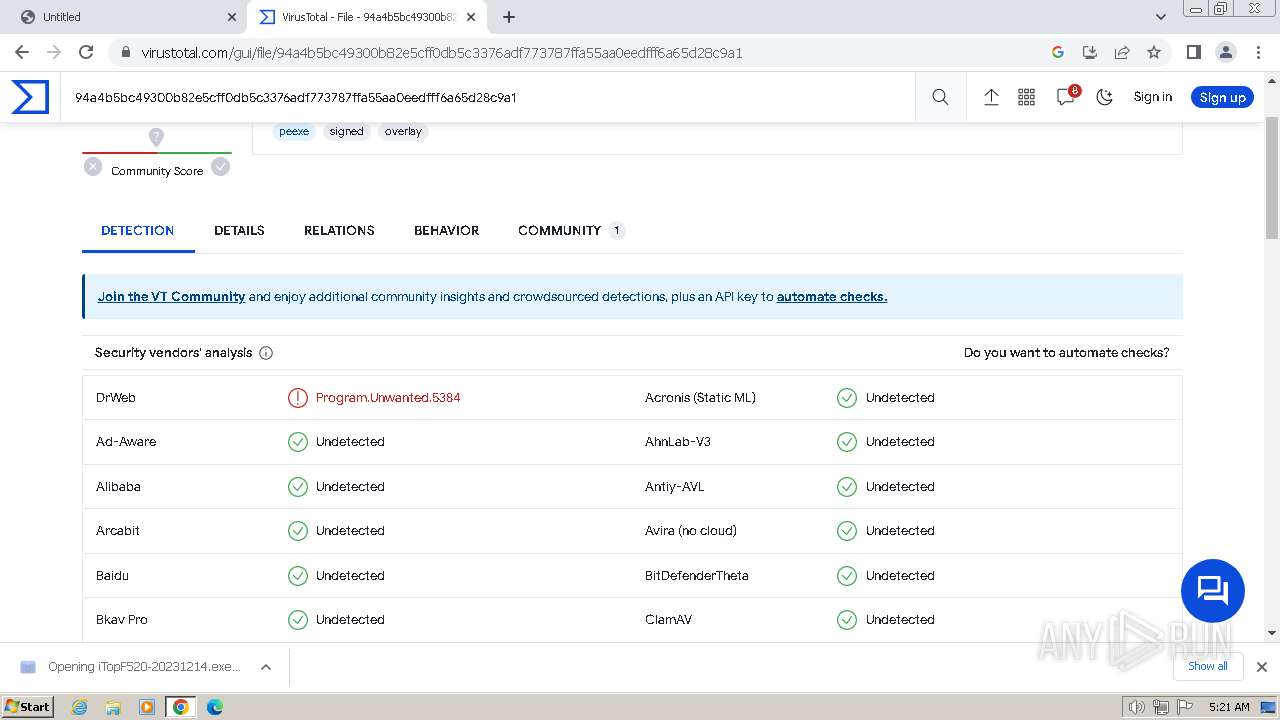Viewport: 1280px width, 720px height.
Task: Toggle dark mode moon icon
Action: 1104,97
